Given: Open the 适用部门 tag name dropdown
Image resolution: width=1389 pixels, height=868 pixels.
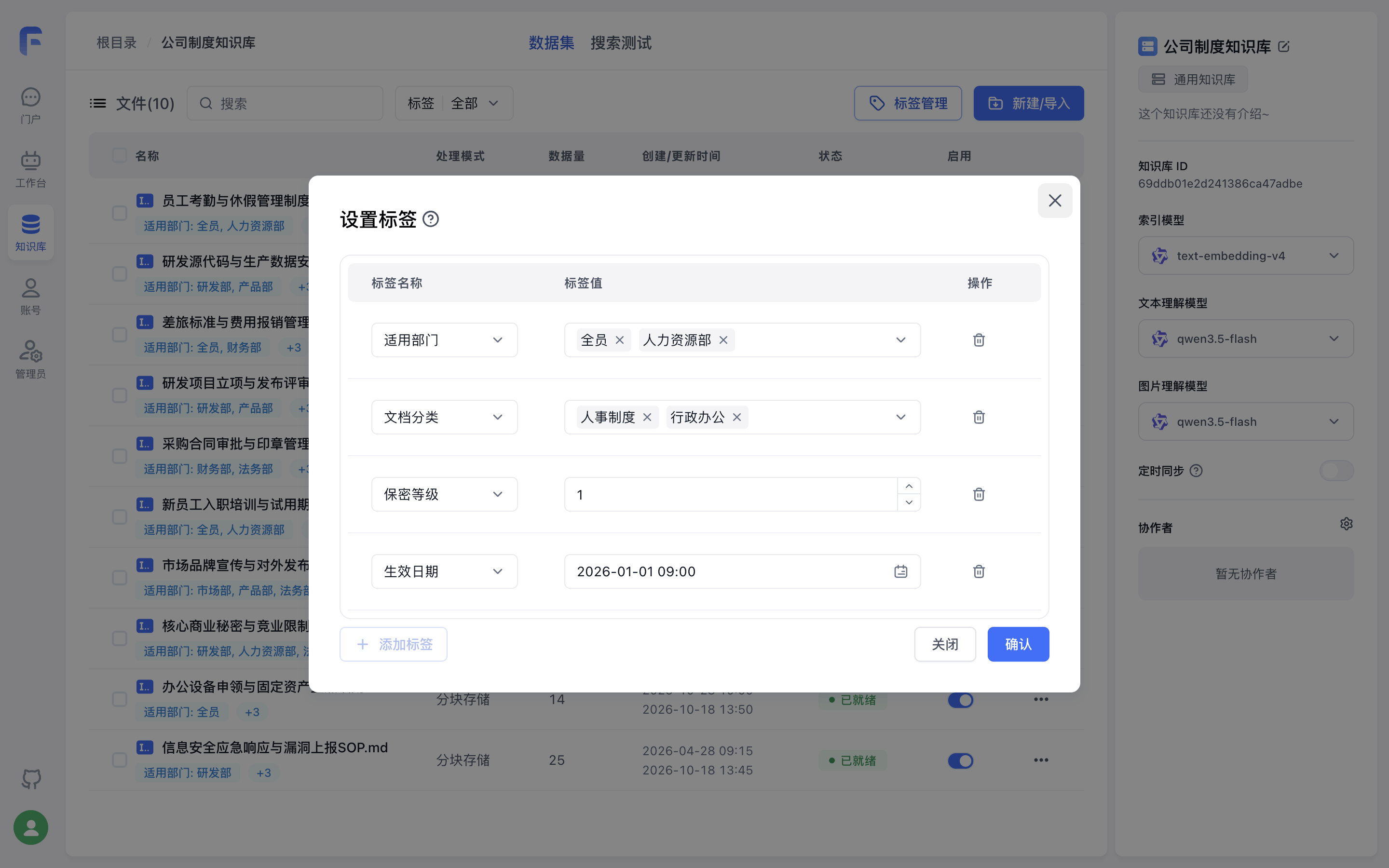Looking at the screenshot, I should [x=444, y=340].
